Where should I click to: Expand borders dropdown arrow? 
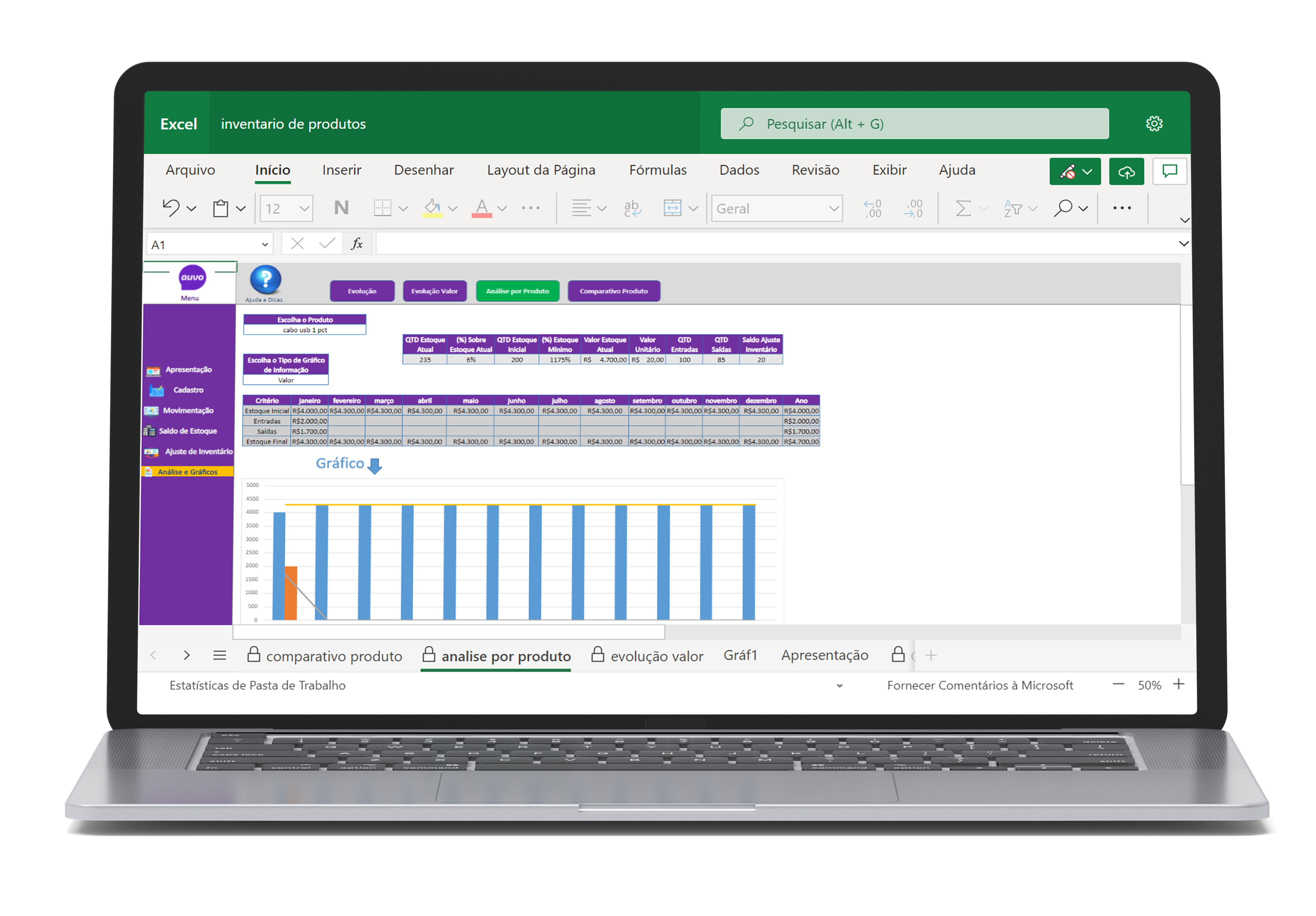pyautogui.click(x=404, y=209)
